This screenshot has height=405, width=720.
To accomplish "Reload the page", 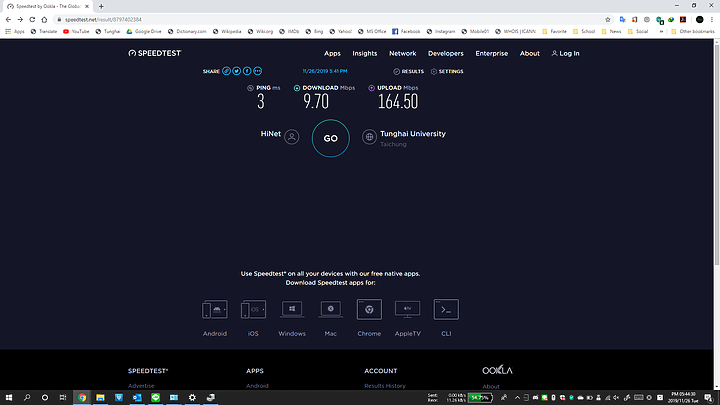I will click(32, 20).
